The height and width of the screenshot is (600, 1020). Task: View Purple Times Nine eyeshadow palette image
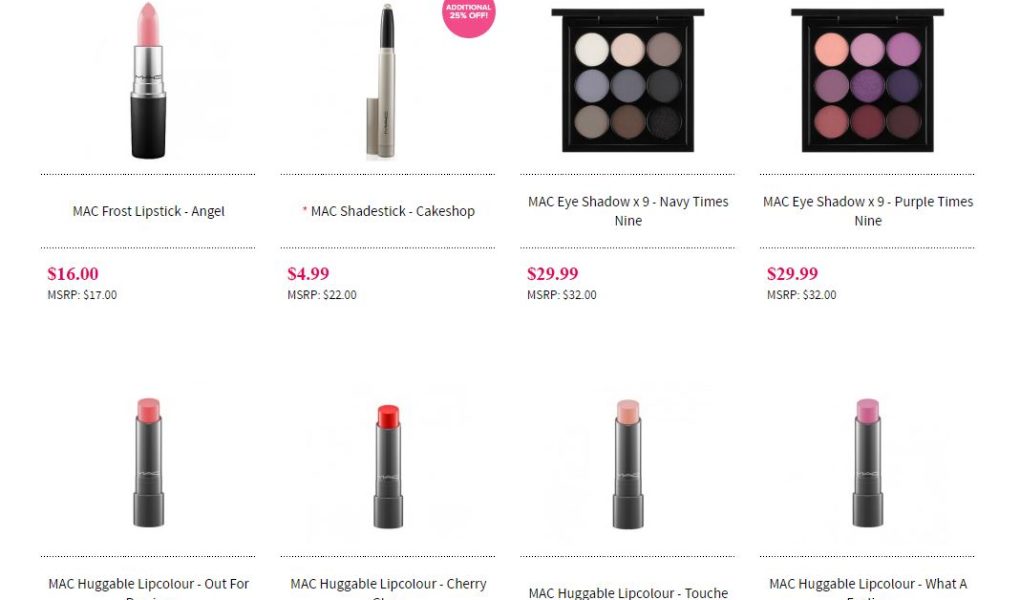pyautogui.click(x=867, y=80)
